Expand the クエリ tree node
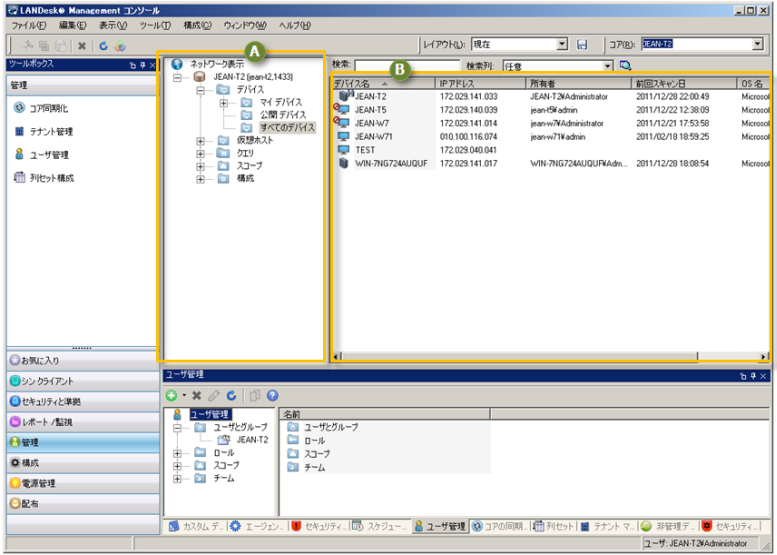This screenshot has width=777, height=555. click(x=200, y=154)
